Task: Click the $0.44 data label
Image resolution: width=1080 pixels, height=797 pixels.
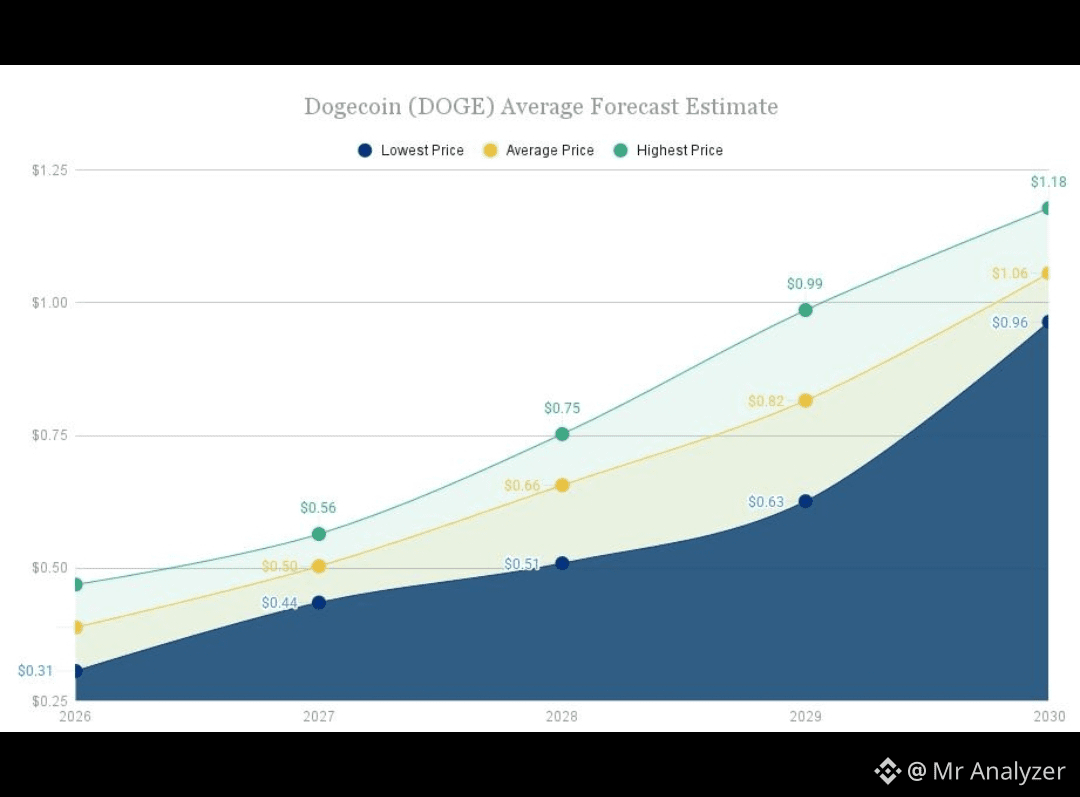Action: pos(280,603)
